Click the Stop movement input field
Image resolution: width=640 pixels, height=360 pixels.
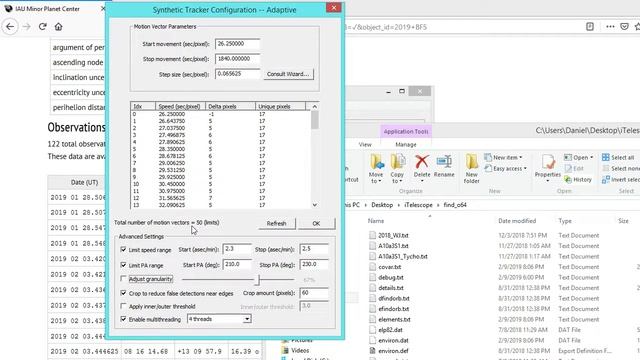(237, 59)
